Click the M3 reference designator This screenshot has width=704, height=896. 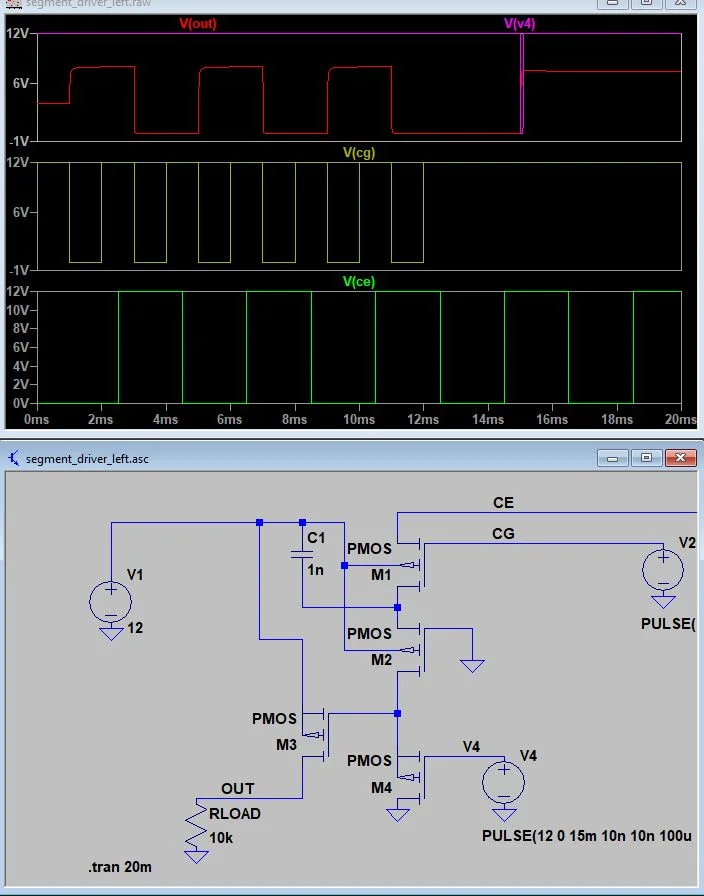[286, 745]
